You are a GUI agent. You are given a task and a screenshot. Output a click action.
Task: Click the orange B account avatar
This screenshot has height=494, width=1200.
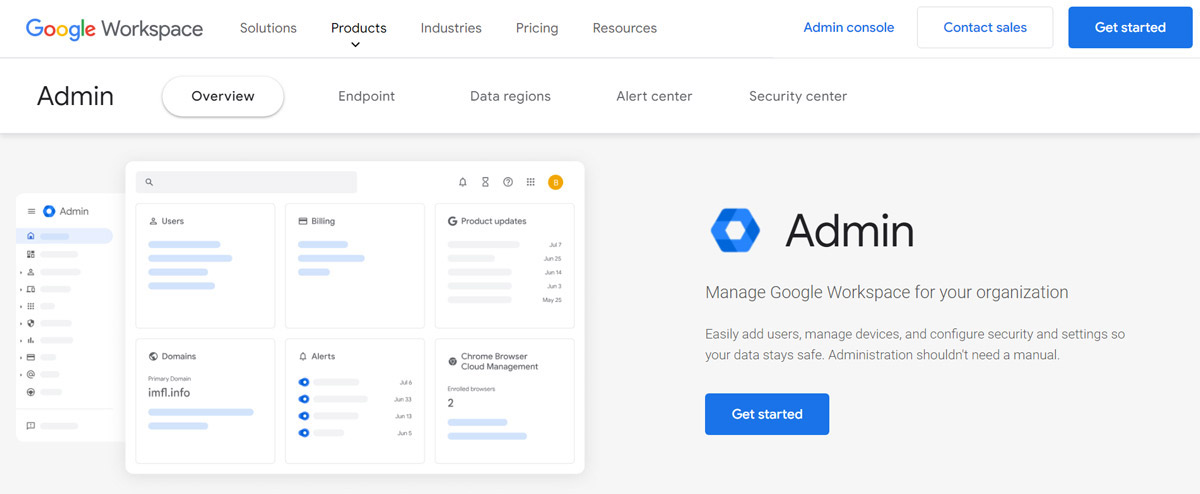[x=556, y=182]
